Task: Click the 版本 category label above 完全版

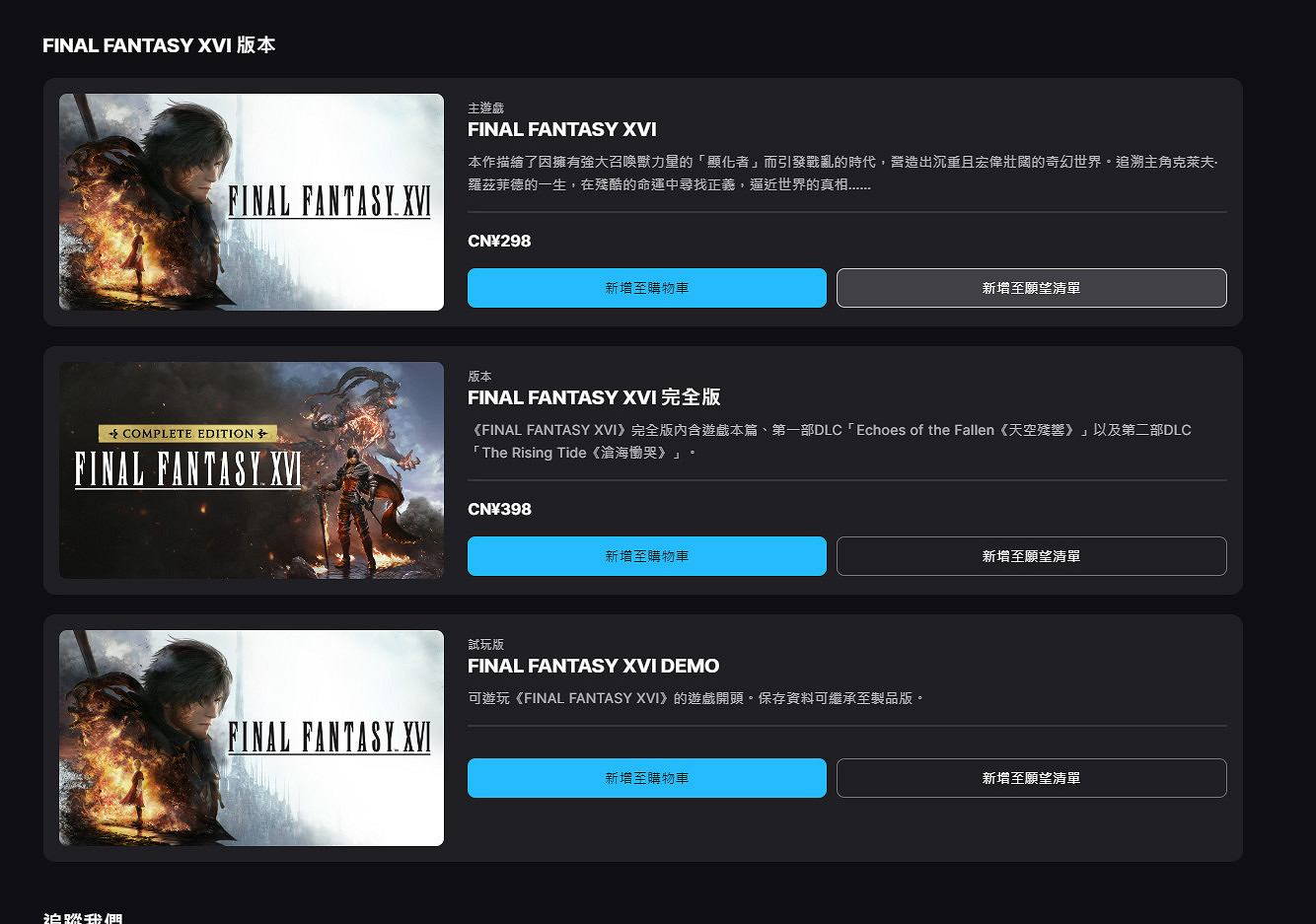Action: click(476, 376)
